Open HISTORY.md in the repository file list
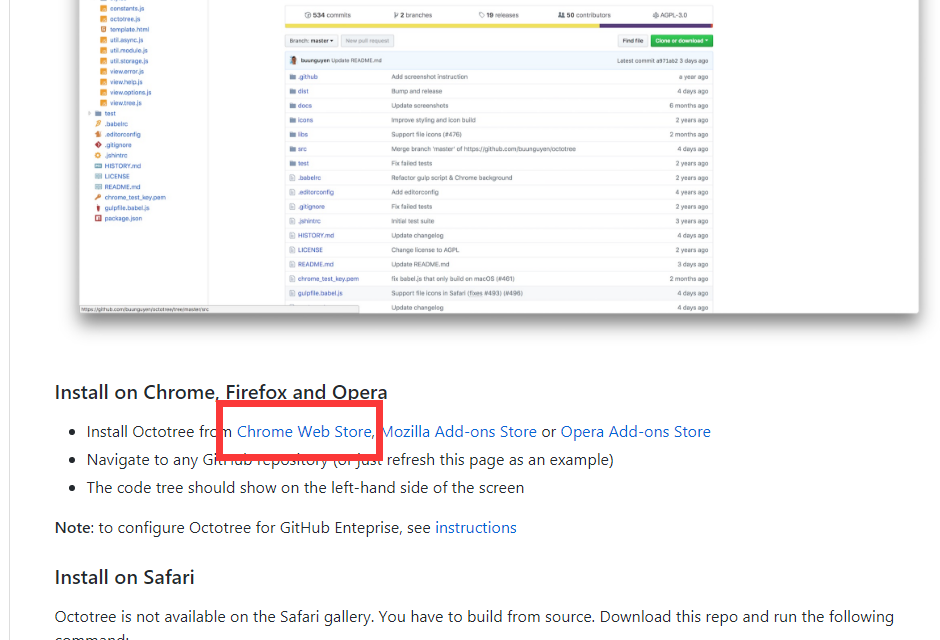Screen dimensions: 940x640 tap(316, 236)
